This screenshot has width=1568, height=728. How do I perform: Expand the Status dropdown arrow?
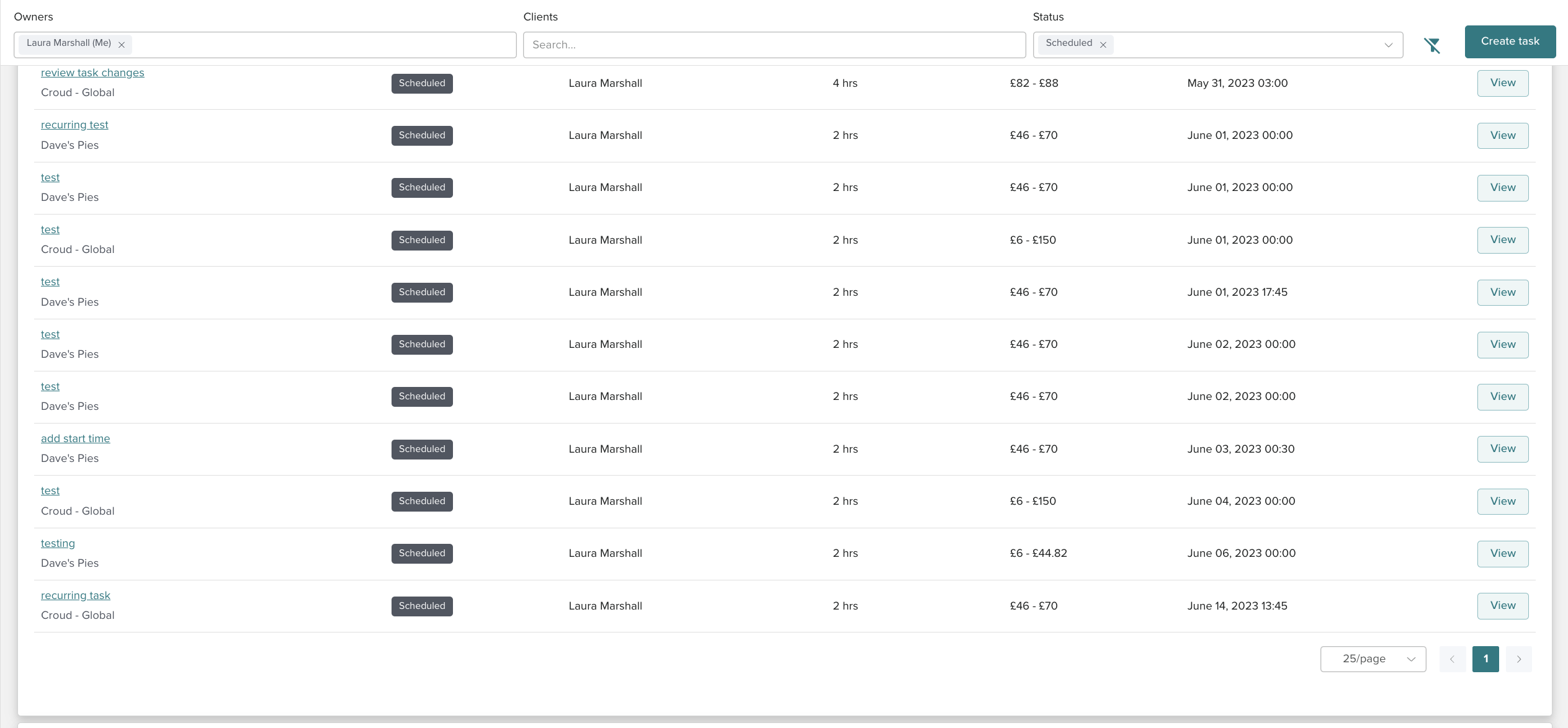[1388, 45]
